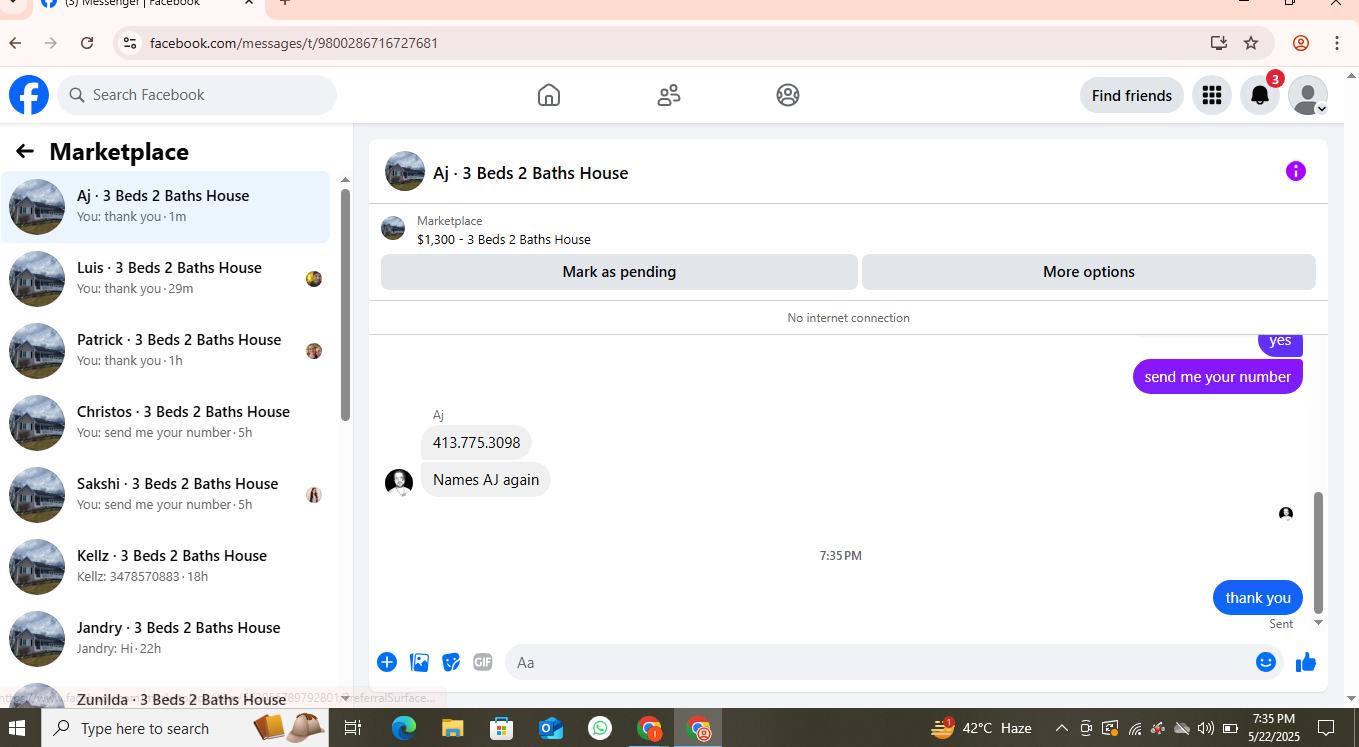Open Microsoft Store from the taskbar
Screen dimensions: 1359x747
502,728
